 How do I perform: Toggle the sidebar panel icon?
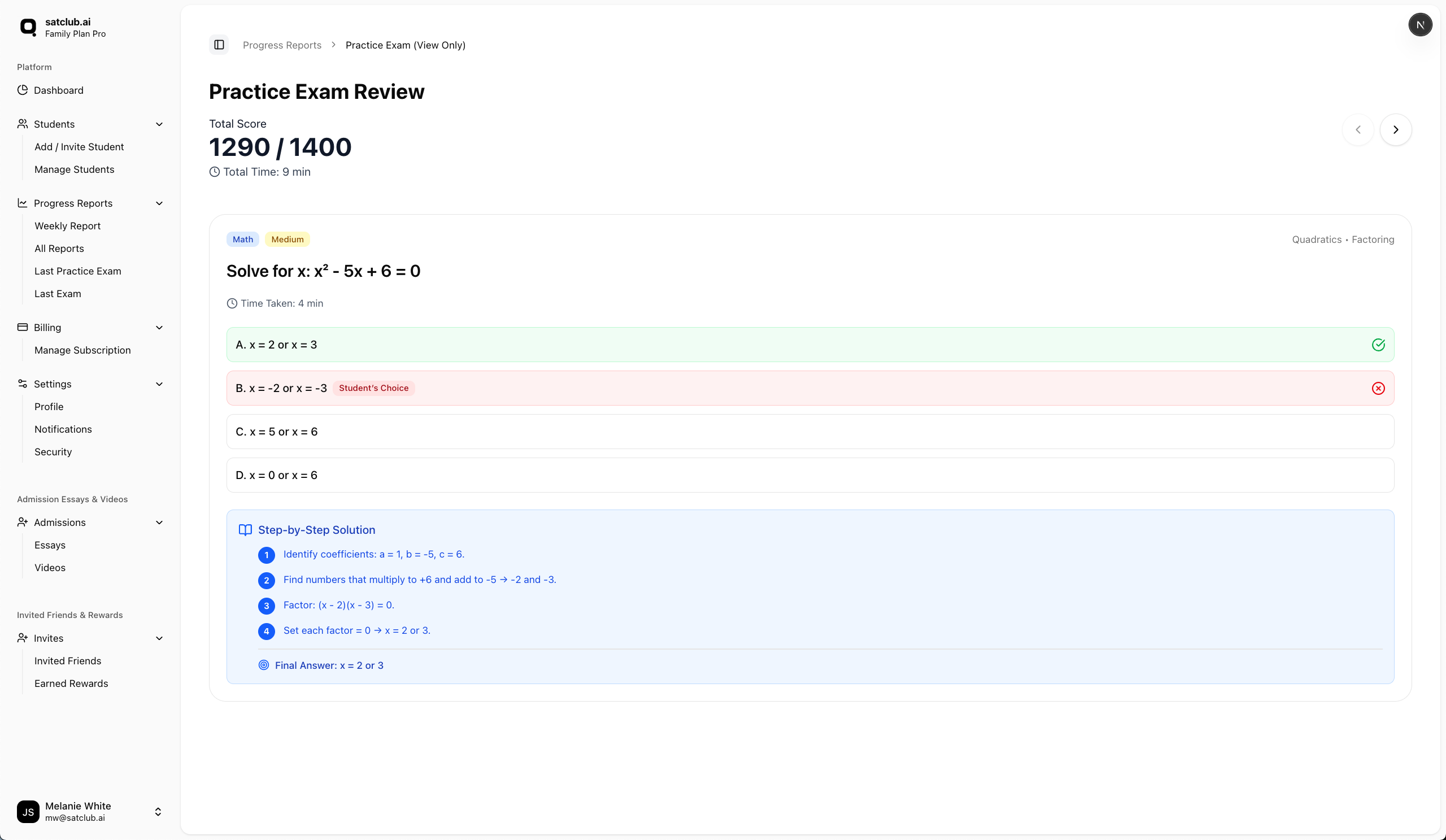pos(218,45)
